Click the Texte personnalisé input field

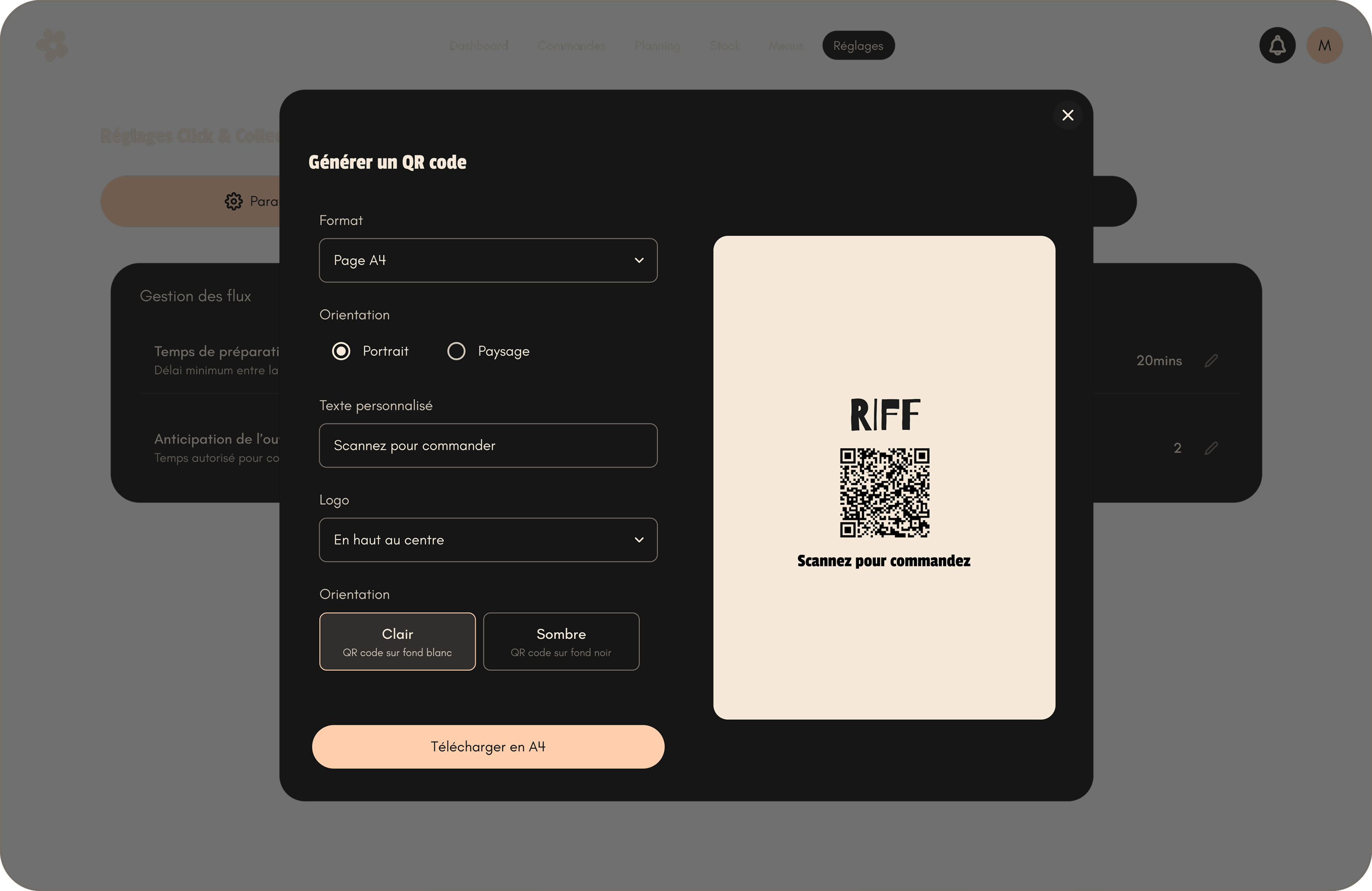click(x=488, y=446)
